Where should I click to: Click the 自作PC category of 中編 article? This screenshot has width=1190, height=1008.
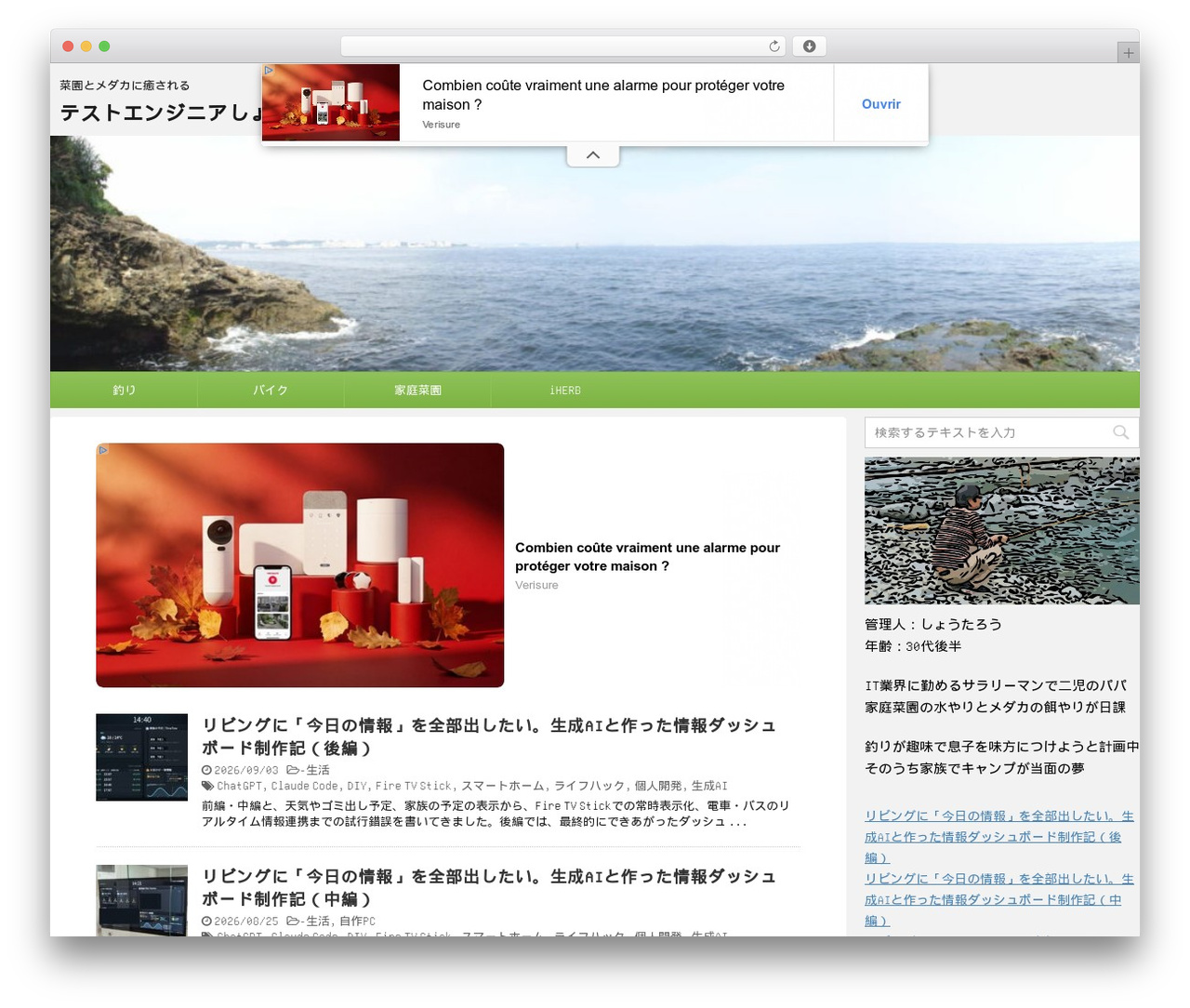(357, 922)
